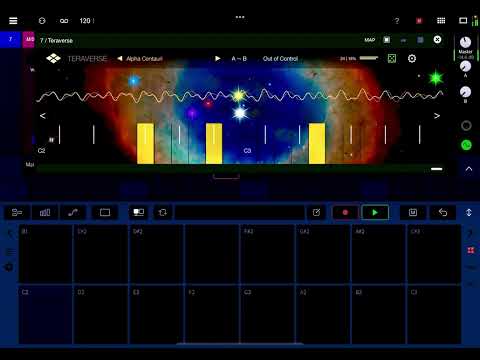This screenshot has height=360, width=480.
Task: Collapse panel with up chevron
Action: coord(469,169)
